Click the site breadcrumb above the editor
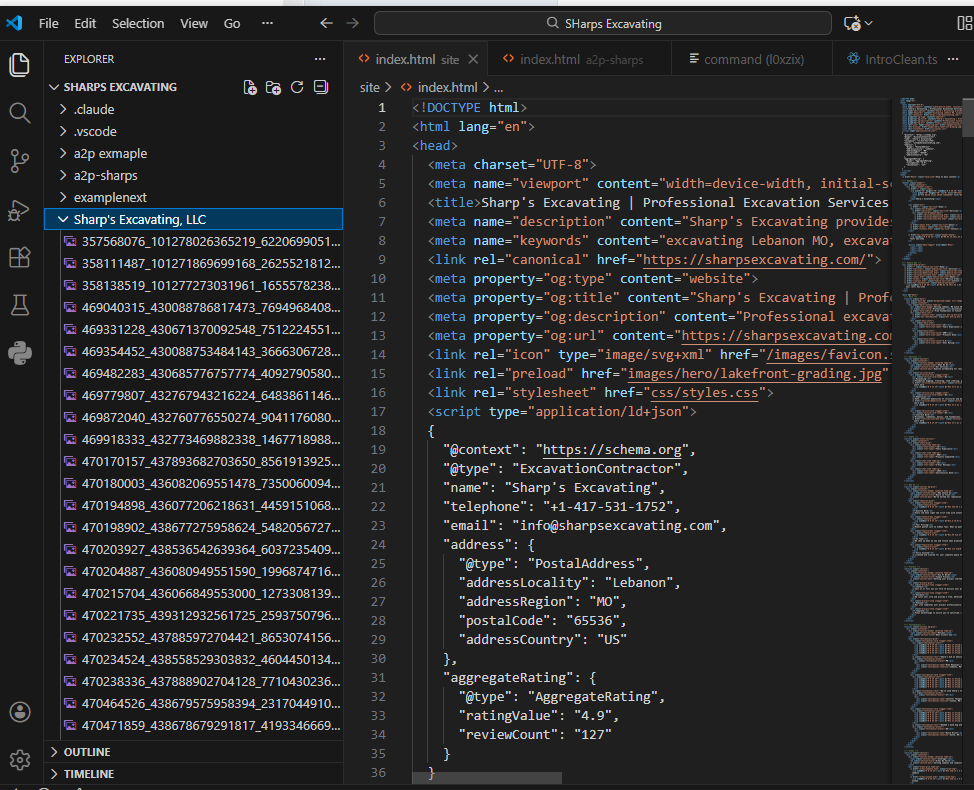 tap(370, 87)
